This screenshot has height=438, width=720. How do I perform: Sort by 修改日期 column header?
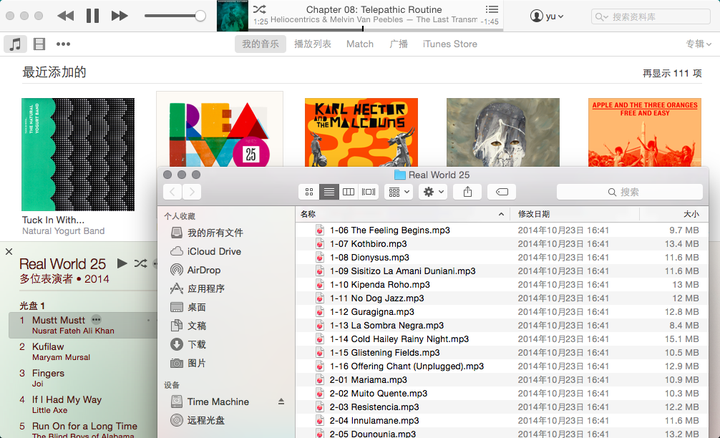click(x=574, y=214)
